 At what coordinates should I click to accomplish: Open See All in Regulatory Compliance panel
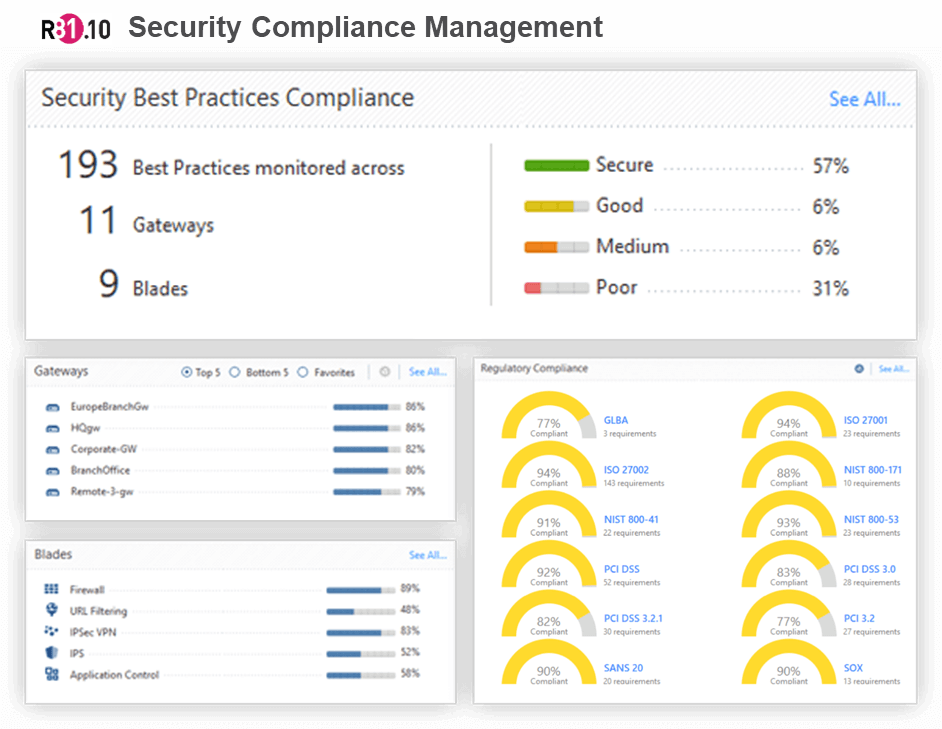point(894,368)
